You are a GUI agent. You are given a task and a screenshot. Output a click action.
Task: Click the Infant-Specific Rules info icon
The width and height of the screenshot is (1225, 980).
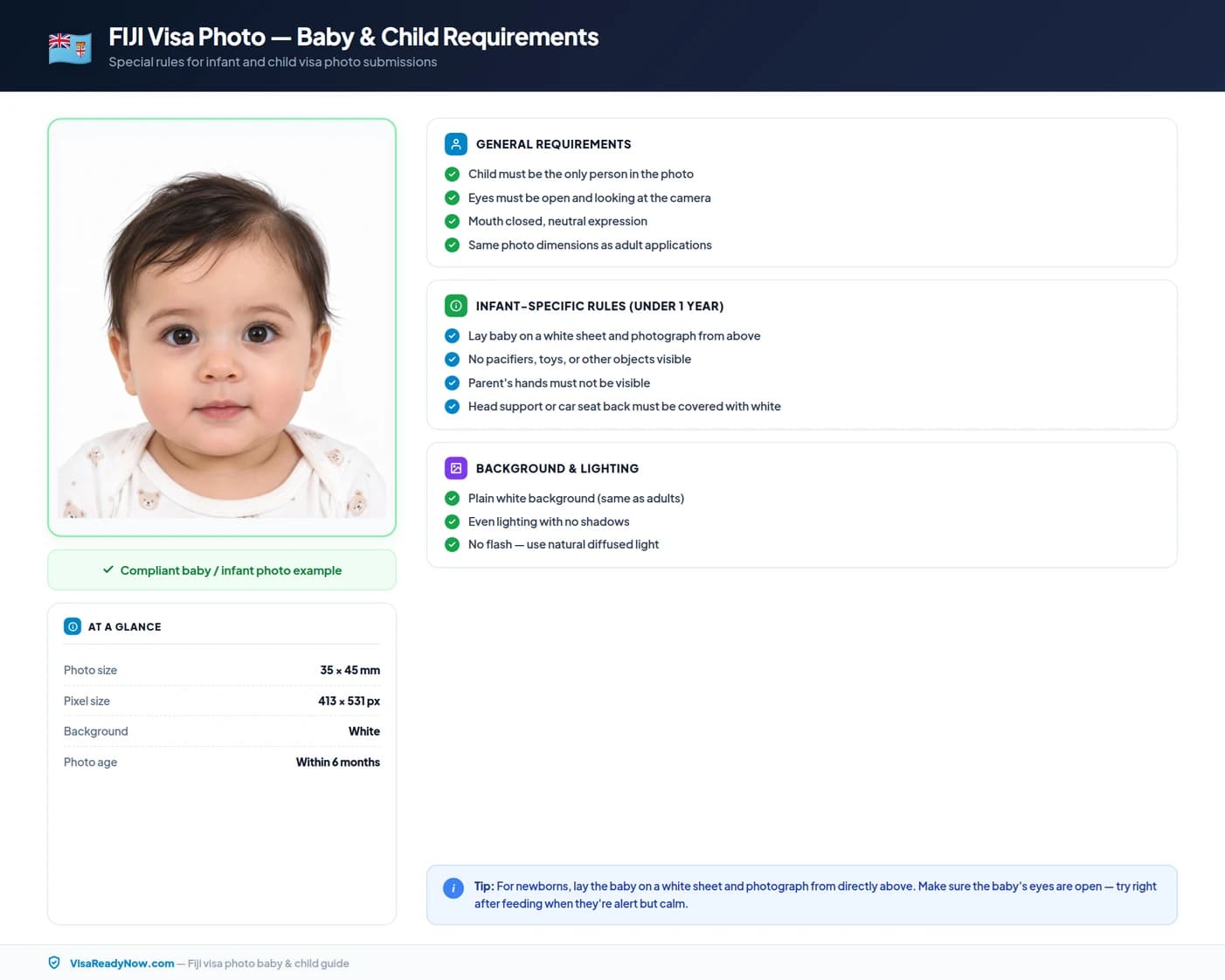456,306
